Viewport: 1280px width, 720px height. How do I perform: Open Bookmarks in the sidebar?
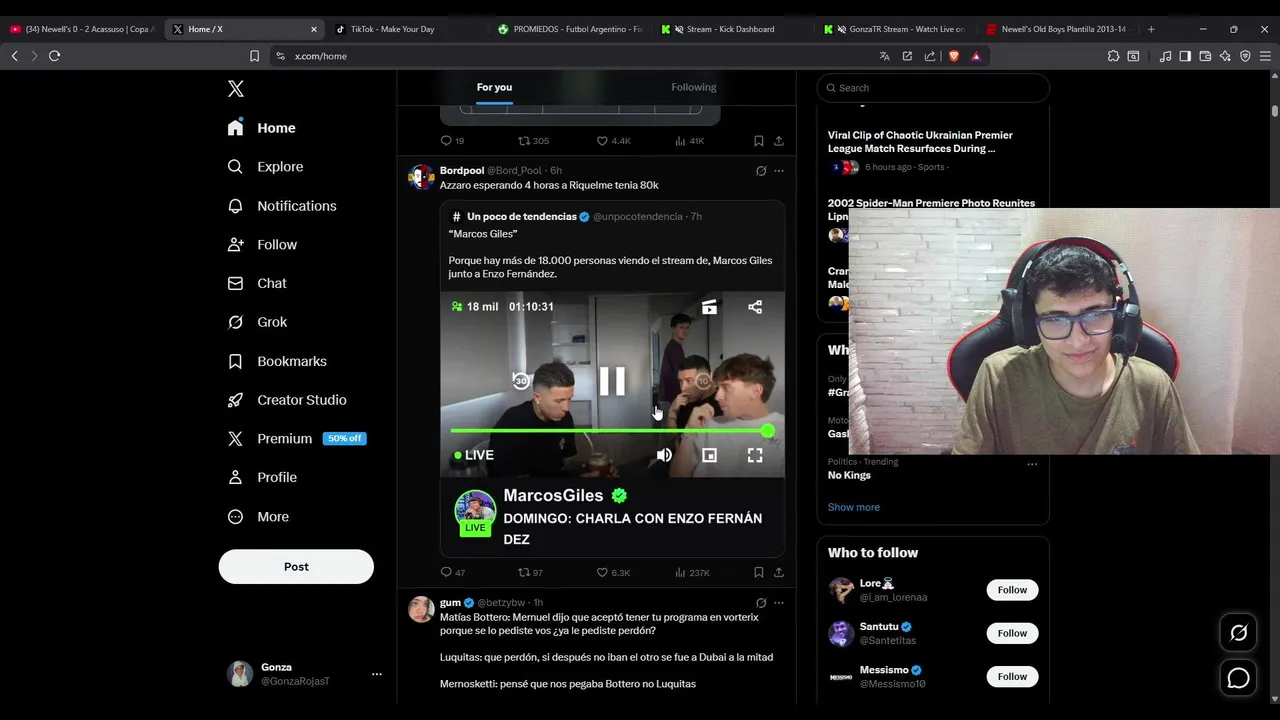point(277,361)
